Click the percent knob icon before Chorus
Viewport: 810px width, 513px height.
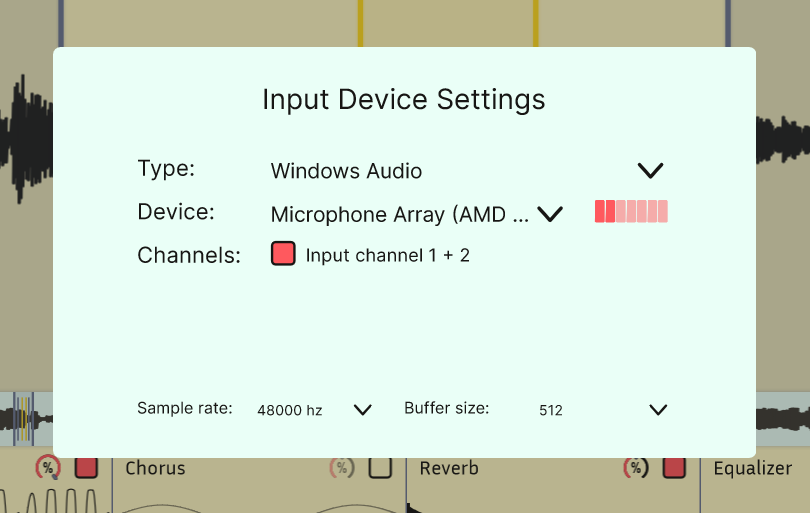click(48, 468)
